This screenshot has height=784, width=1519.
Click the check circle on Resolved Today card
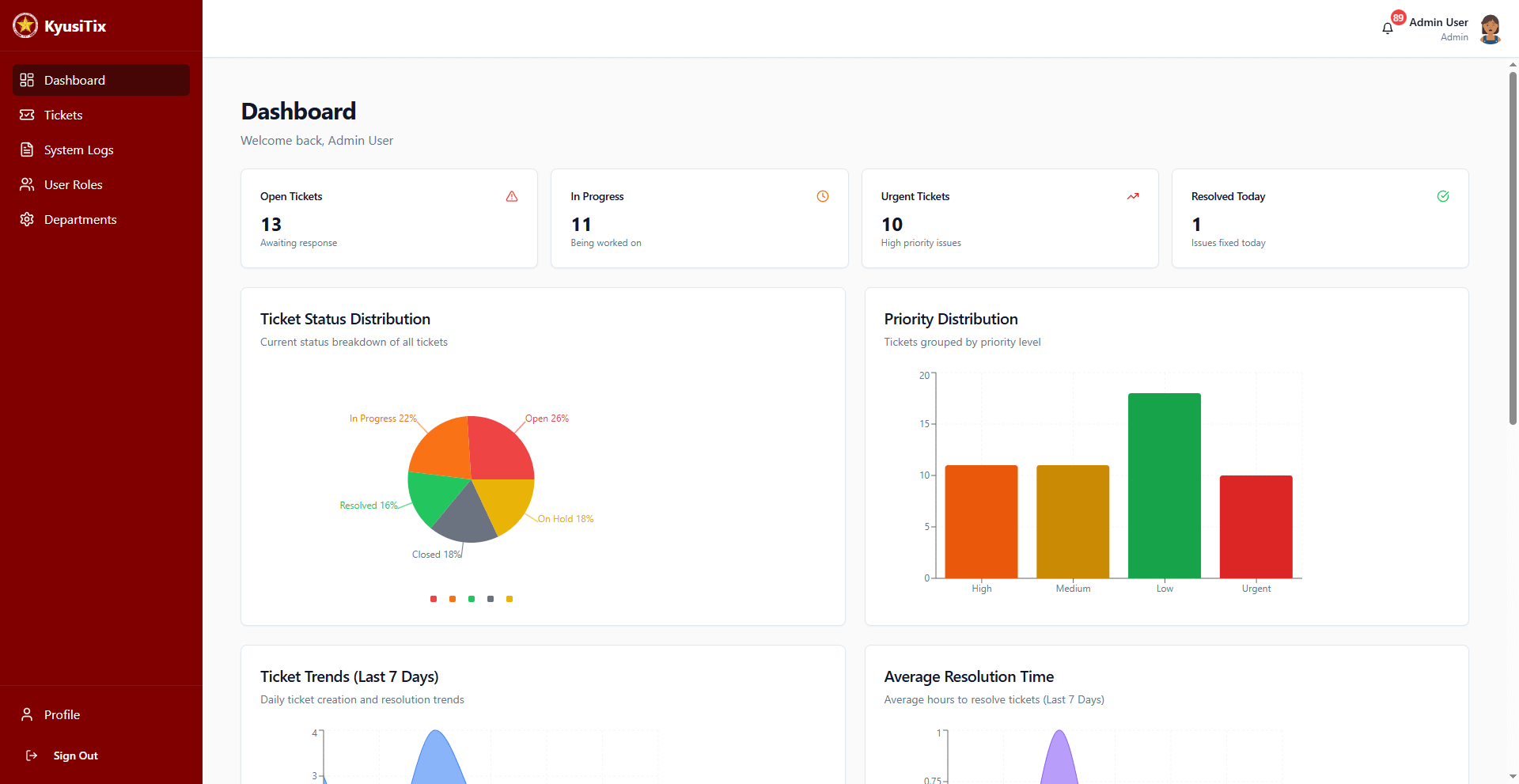[x=1443, y=196]
